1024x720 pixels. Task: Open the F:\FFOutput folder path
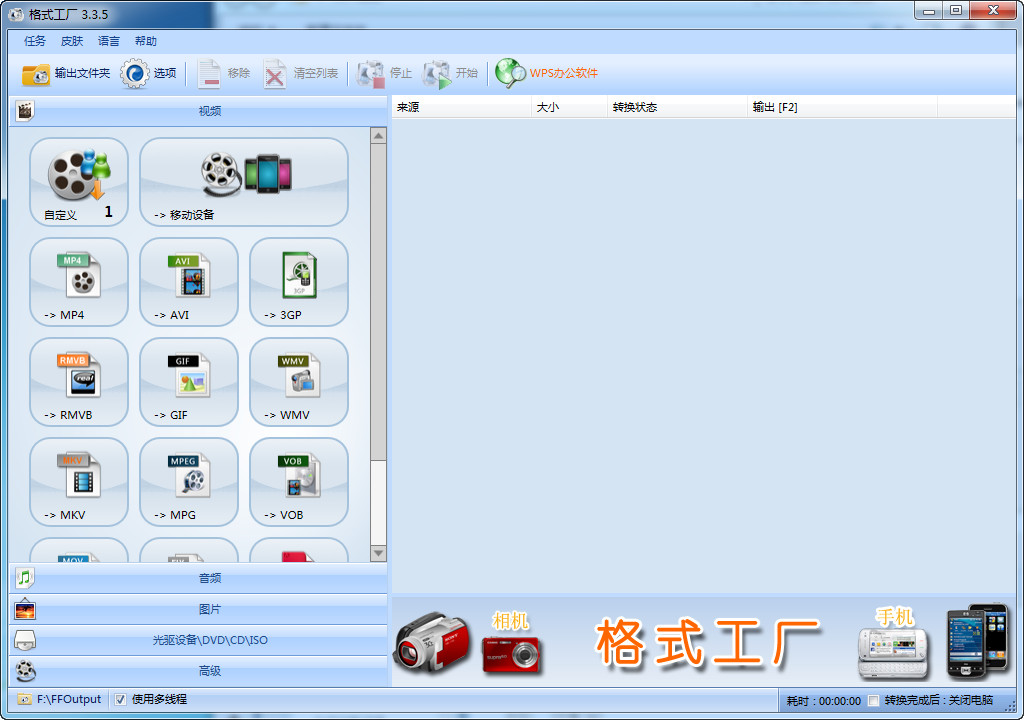click(60, 700)
